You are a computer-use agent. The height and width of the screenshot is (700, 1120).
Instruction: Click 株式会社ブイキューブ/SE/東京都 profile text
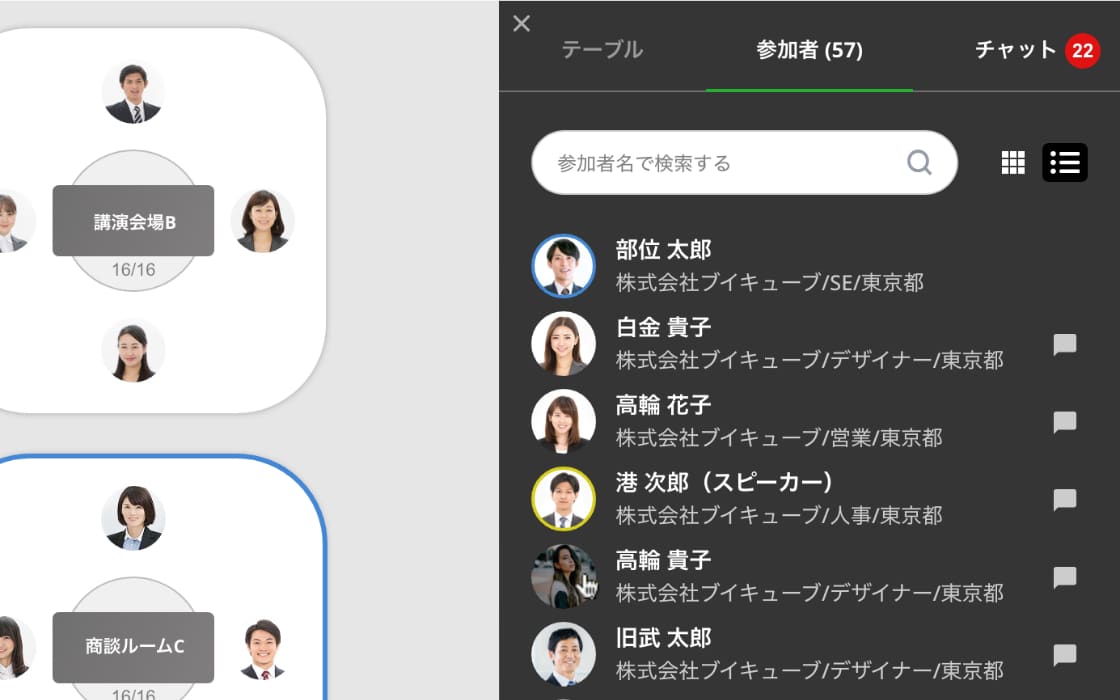[x=770, y=283]
